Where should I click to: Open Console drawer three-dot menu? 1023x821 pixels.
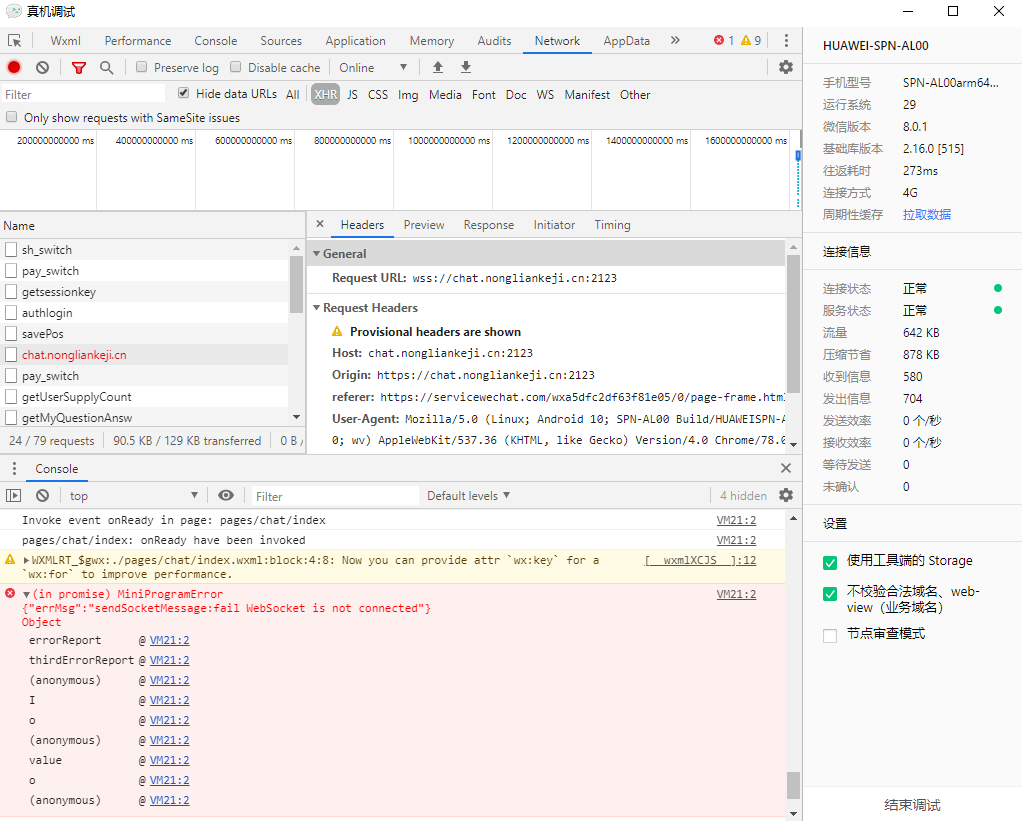(x=14, y=469)
